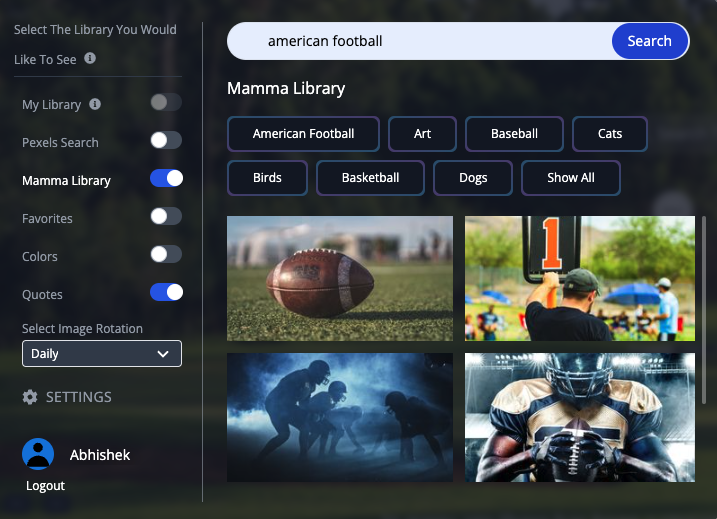The height and width of the screenshot is (519, 717).
Task: Click the info icon next to My Library
Action: tap(95, 104)
